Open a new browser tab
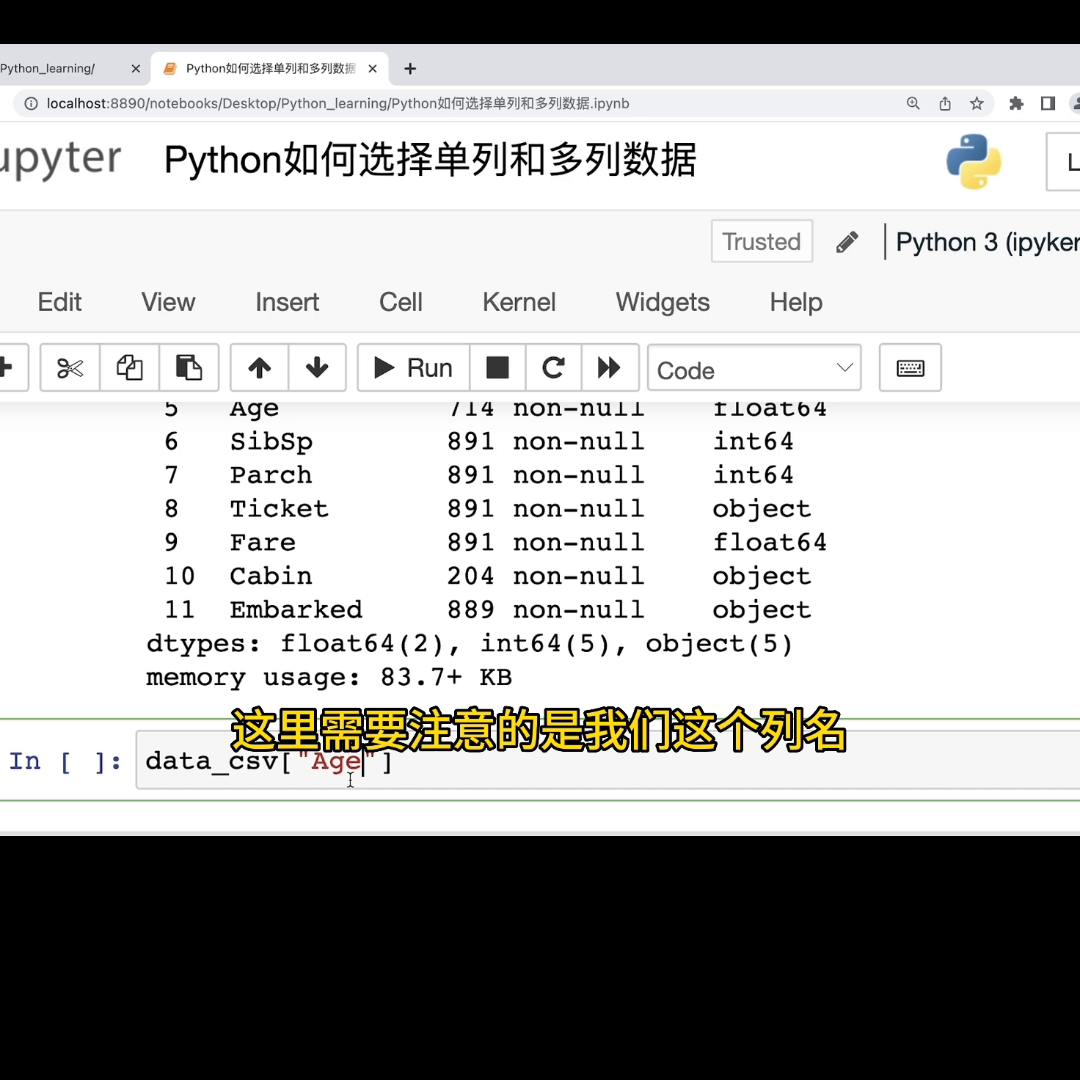1080x1080 pixels. coord(410,69)
